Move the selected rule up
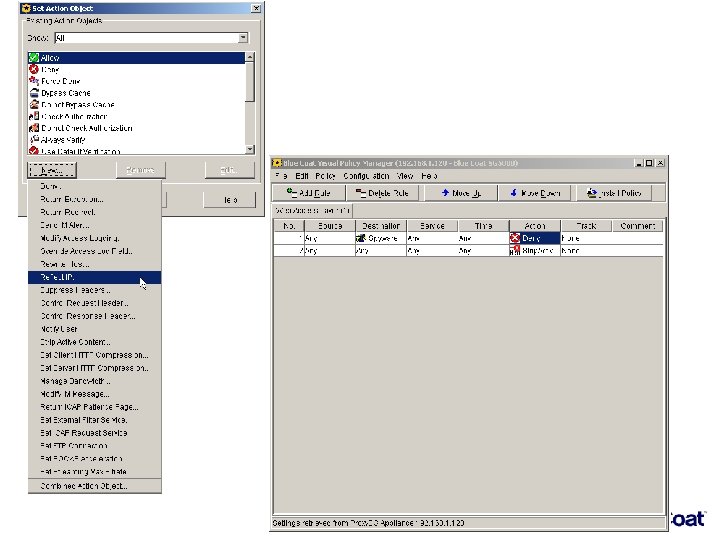Screen dimensions: 720x540 461,193
